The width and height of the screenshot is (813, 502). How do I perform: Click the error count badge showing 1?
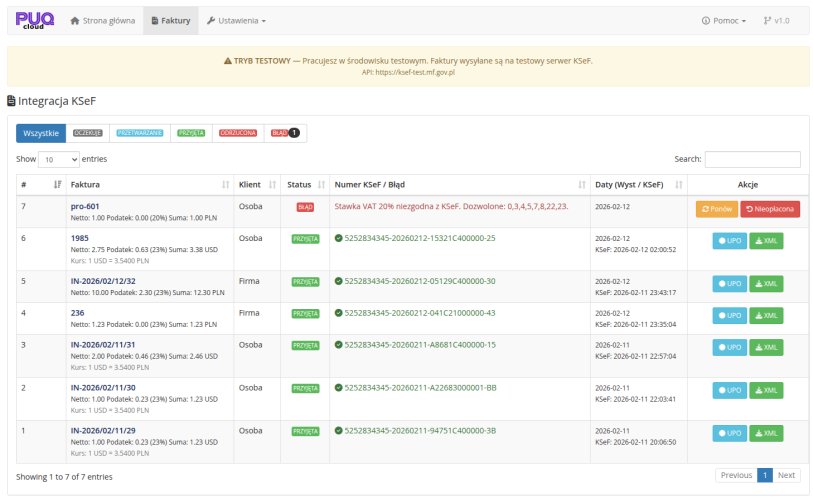point(294,133)
